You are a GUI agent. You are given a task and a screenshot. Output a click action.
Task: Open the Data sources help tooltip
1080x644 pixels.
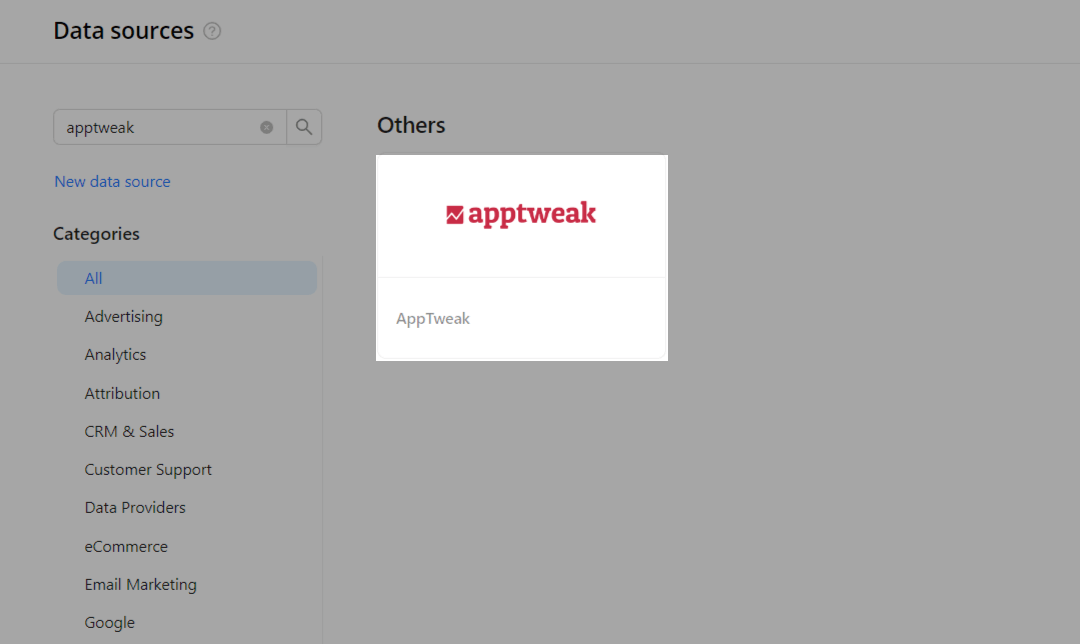pos(212,31)
